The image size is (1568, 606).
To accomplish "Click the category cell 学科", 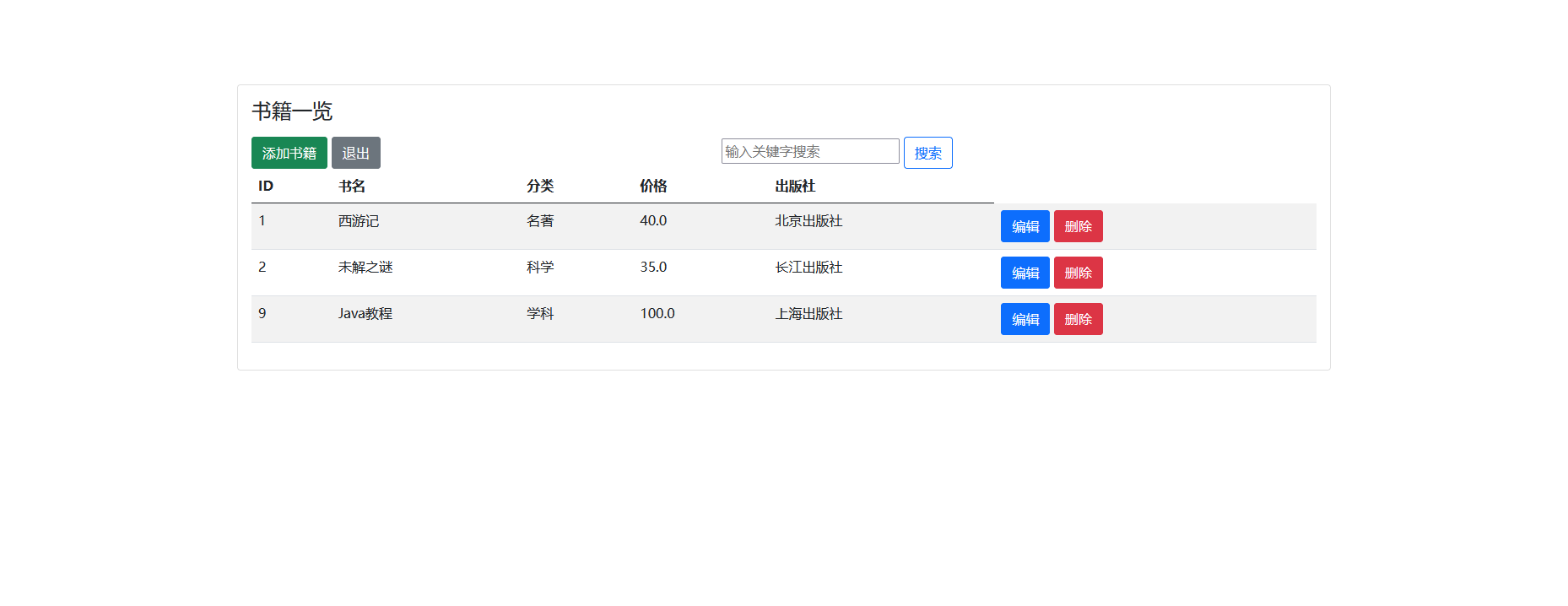I will pos(540,313).
